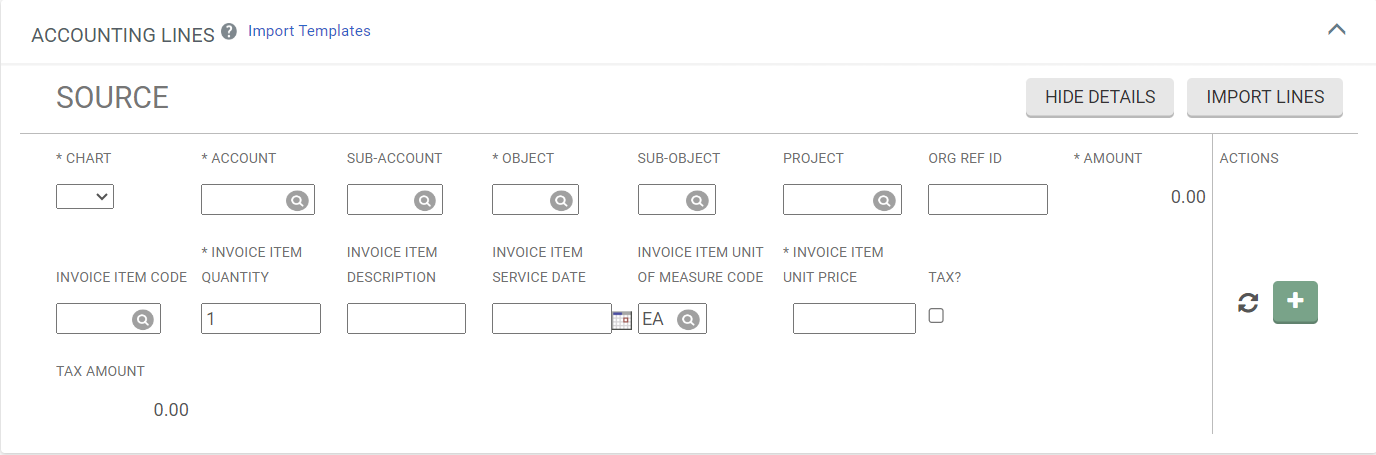Open the Account lookup search icon
Image resolution: width=1376 pixels, height=455 pixels.
(297, 200)
